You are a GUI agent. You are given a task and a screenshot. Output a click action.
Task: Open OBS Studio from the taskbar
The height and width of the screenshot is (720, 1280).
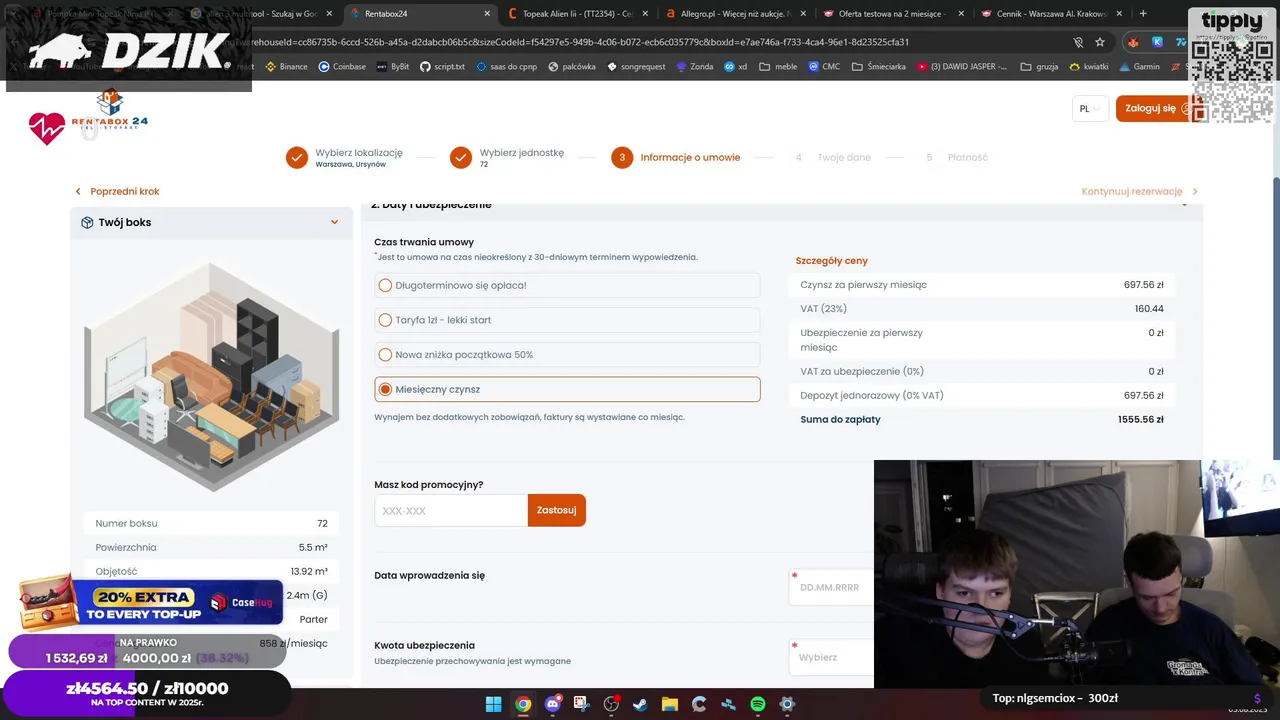[x=611, y=704]
